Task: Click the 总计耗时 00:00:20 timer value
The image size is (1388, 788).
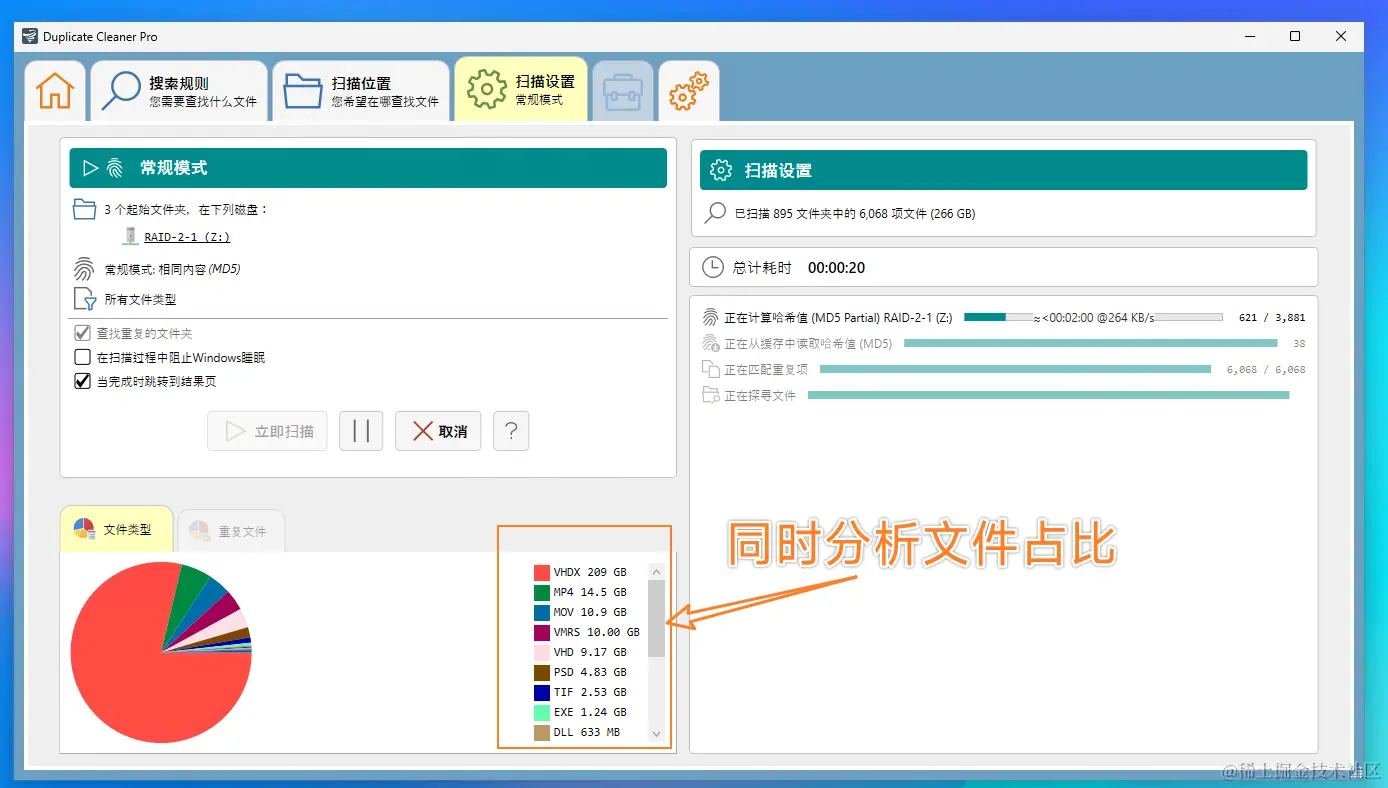Action: 837,268
